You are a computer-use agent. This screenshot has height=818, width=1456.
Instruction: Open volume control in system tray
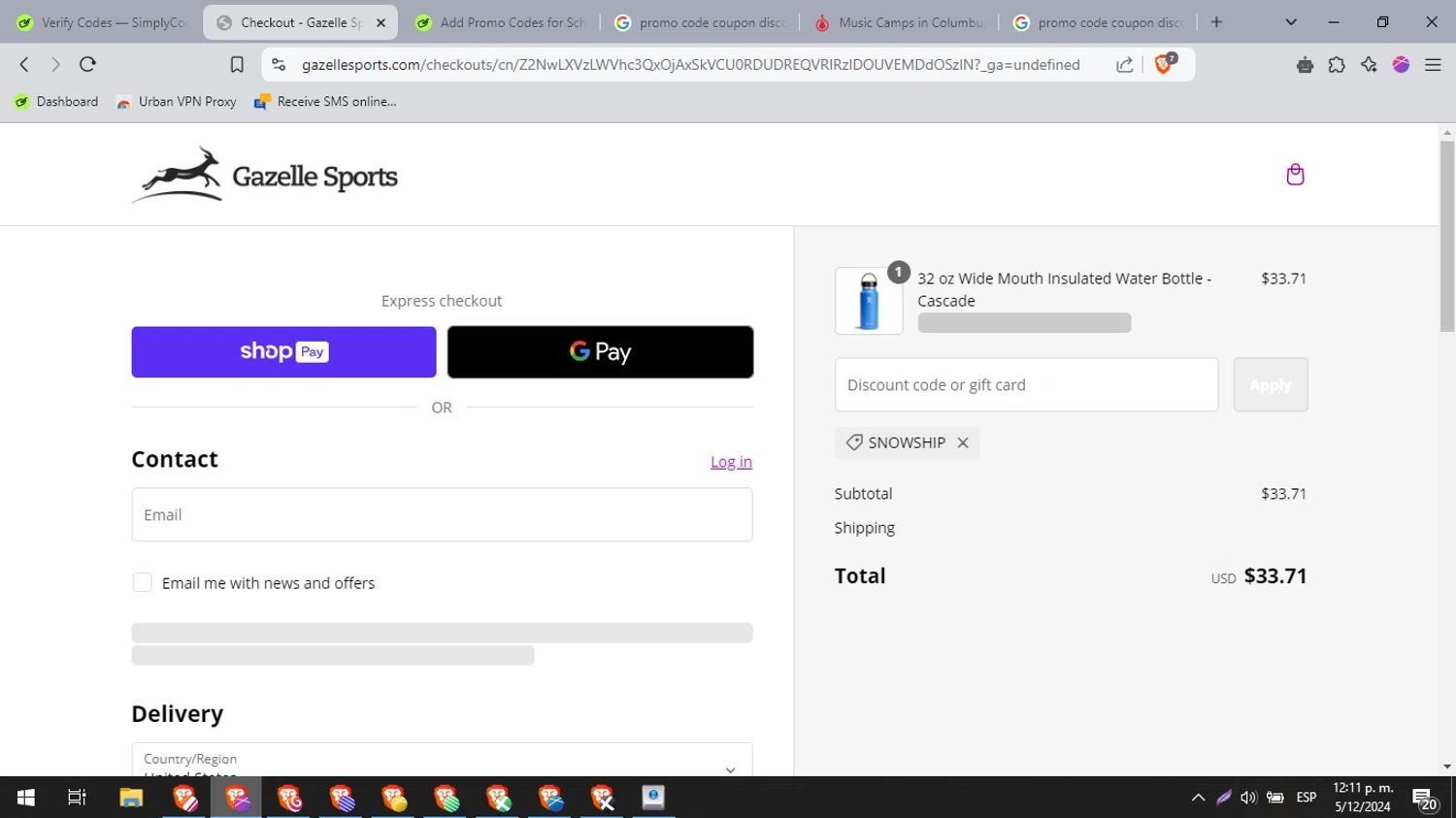(x=1248, y=798)
